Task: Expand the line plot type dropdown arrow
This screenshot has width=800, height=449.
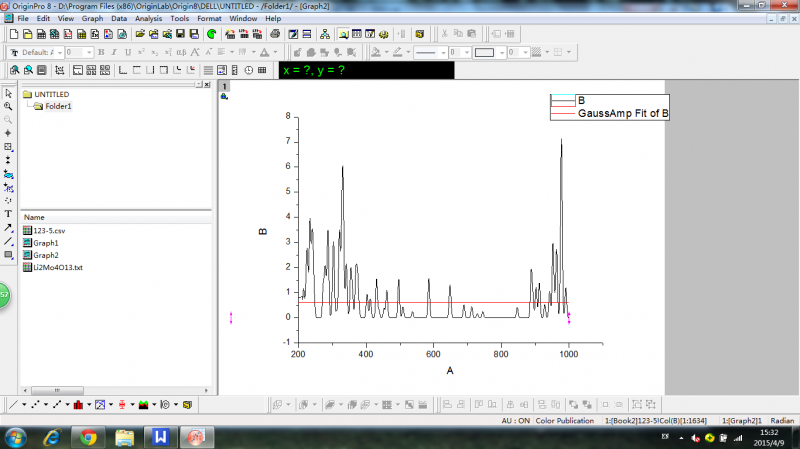Action: pyautogui.click(x=23, y=405)
